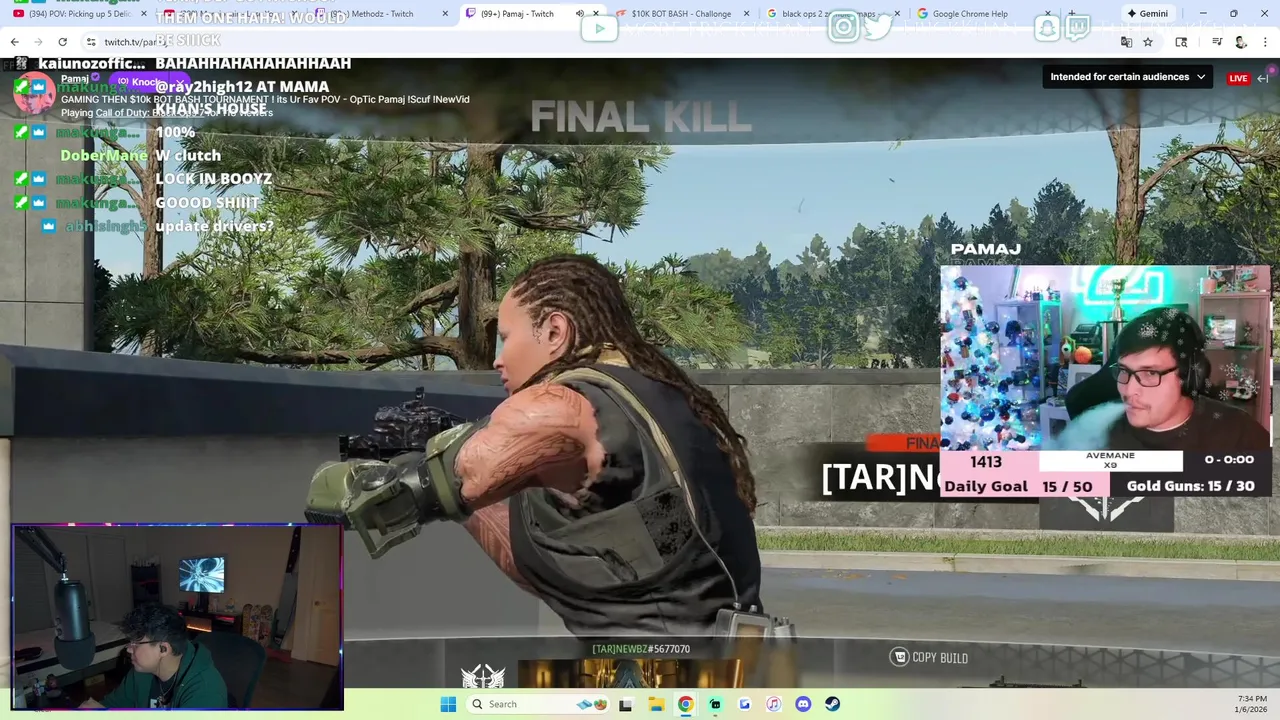Close the Pamaj - Twitch tab
Image resolution: width=1280 pixels, height=720 pixels.
[x=595, y=14]
